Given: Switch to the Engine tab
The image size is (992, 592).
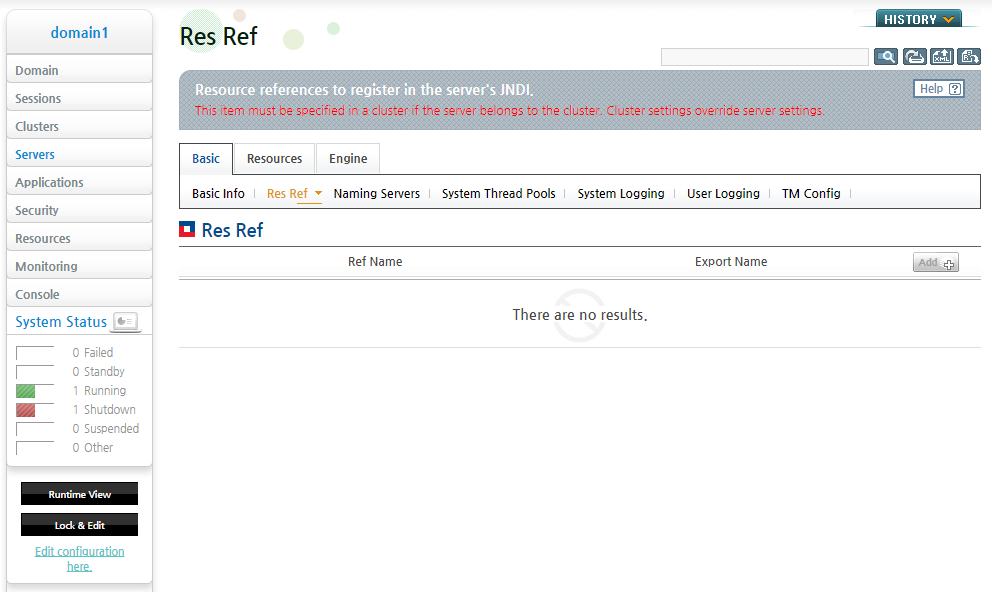Looking at the screenshot, I should coord(348,159).
